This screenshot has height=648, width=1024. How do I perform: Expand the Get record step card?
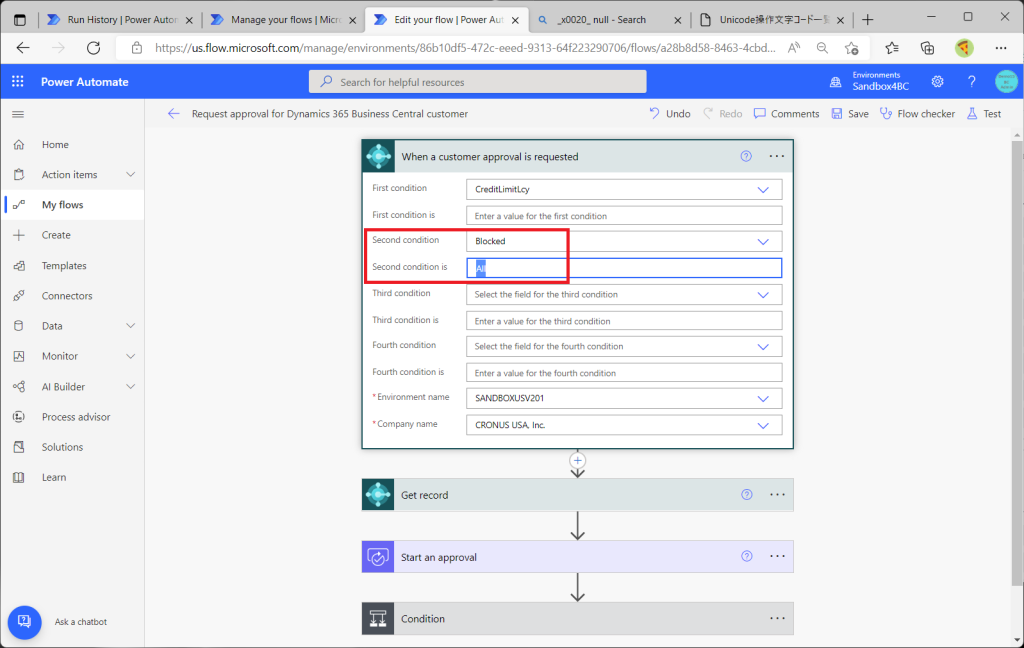point(577,494)
